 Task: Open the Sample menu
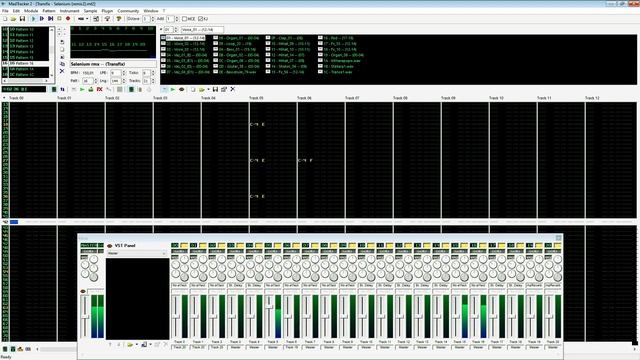(x=90, y=11)
